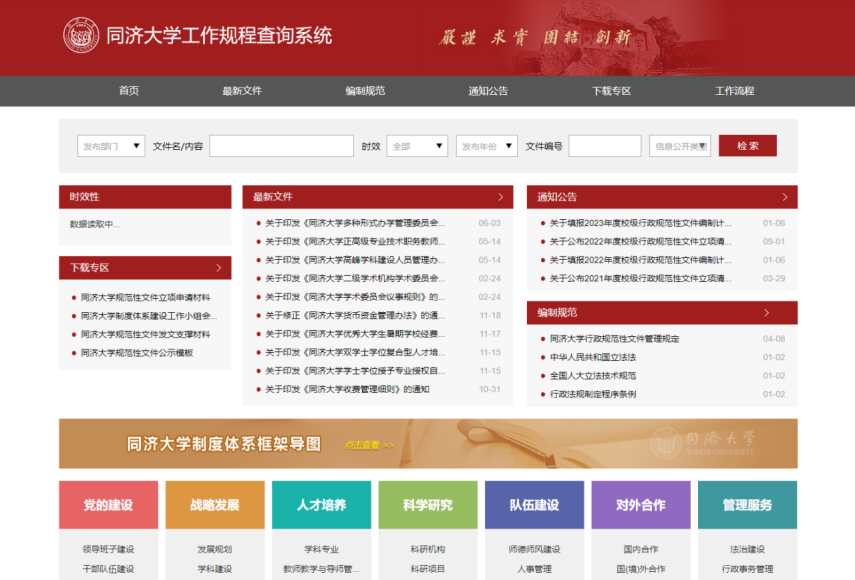Open 填报2023年度校级行政规范性文件 notice
This screenshot has height=580, width=855.
click(640, 223)
